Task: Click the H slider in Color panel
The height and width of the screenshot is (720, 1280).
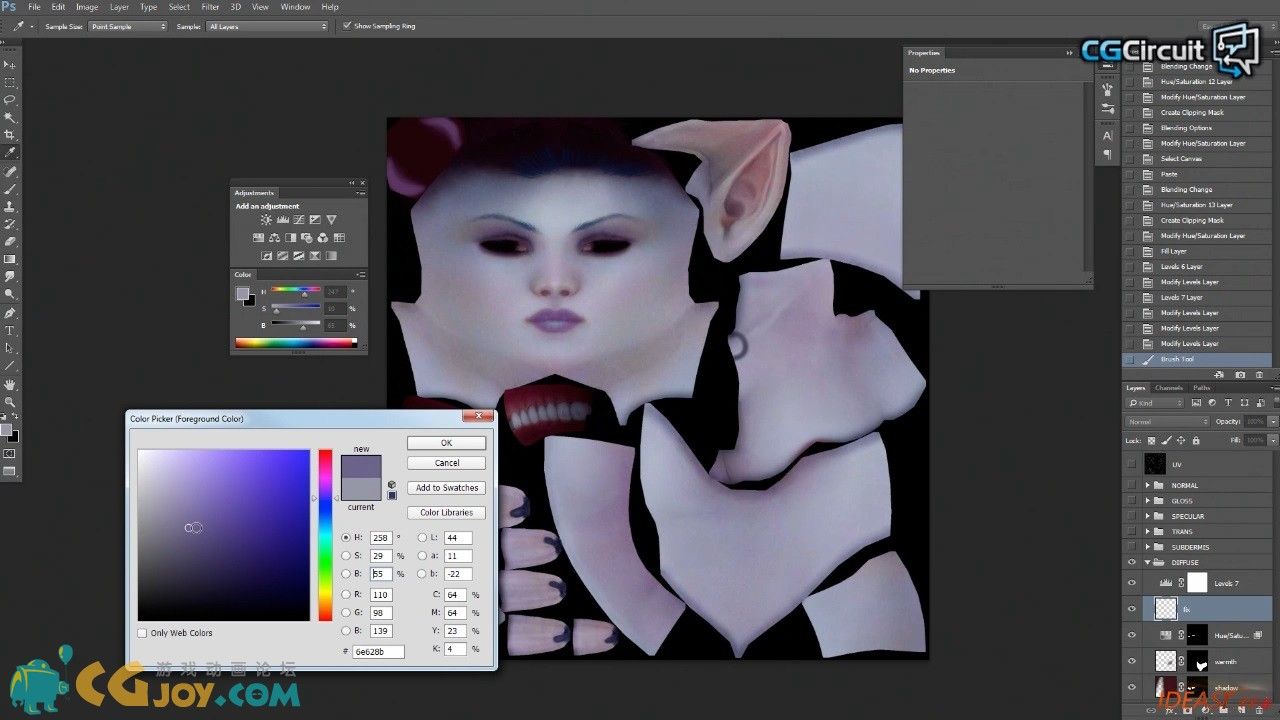Action: coord(295,291)
